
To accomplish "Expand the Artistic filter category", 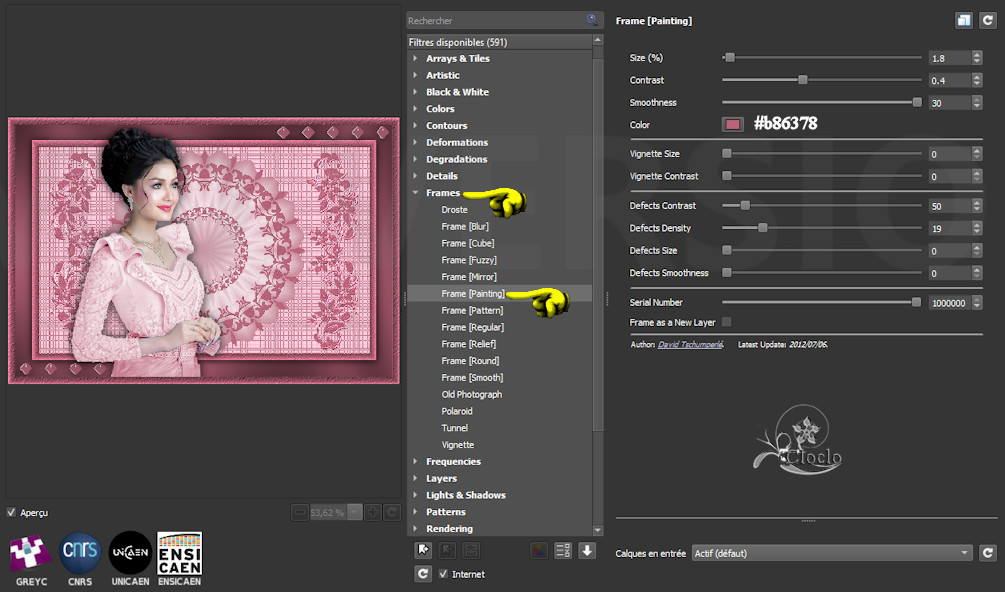I will click(443, 75).
